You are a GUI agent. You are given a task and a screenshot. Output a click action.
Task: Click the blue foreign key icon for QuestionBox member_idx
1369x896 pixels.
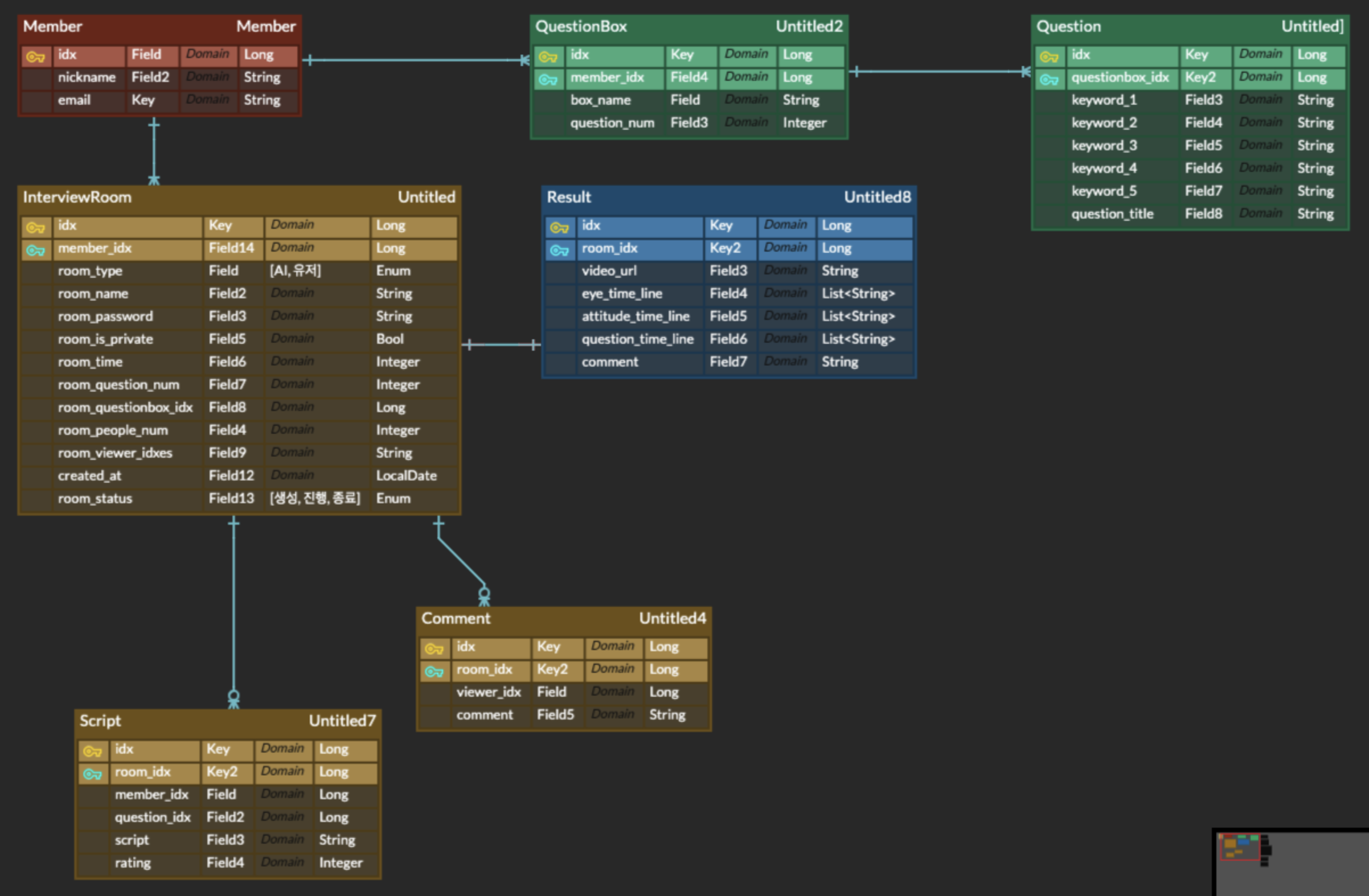coord(548,79)
